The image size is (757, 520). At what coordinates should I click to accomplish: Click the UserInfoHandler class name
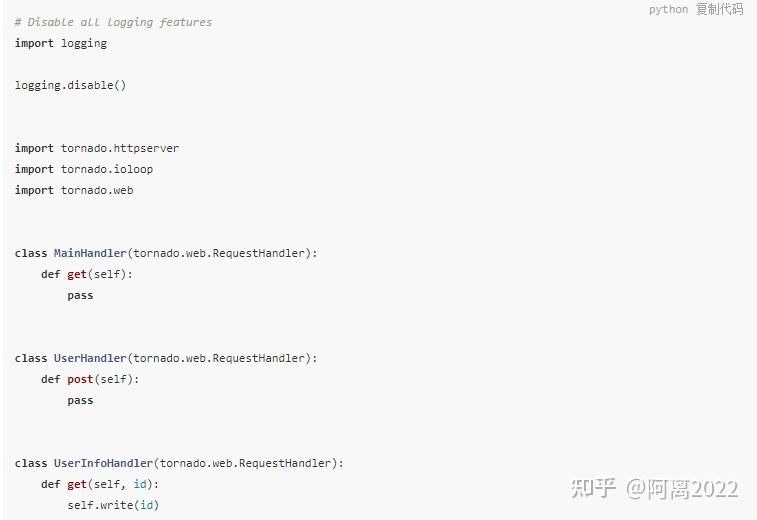click(x=103, y=463)
